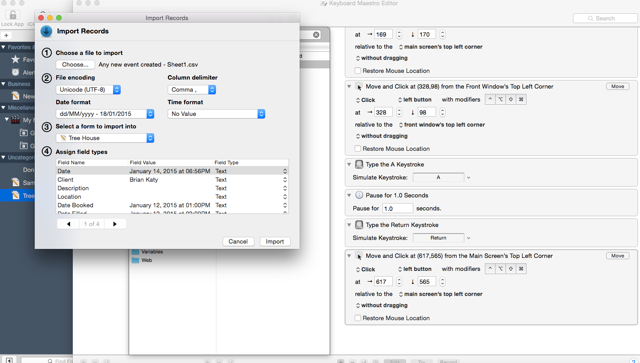Toggle Restore Mouse Location under 169,170 action

click(x=358, y=71)
